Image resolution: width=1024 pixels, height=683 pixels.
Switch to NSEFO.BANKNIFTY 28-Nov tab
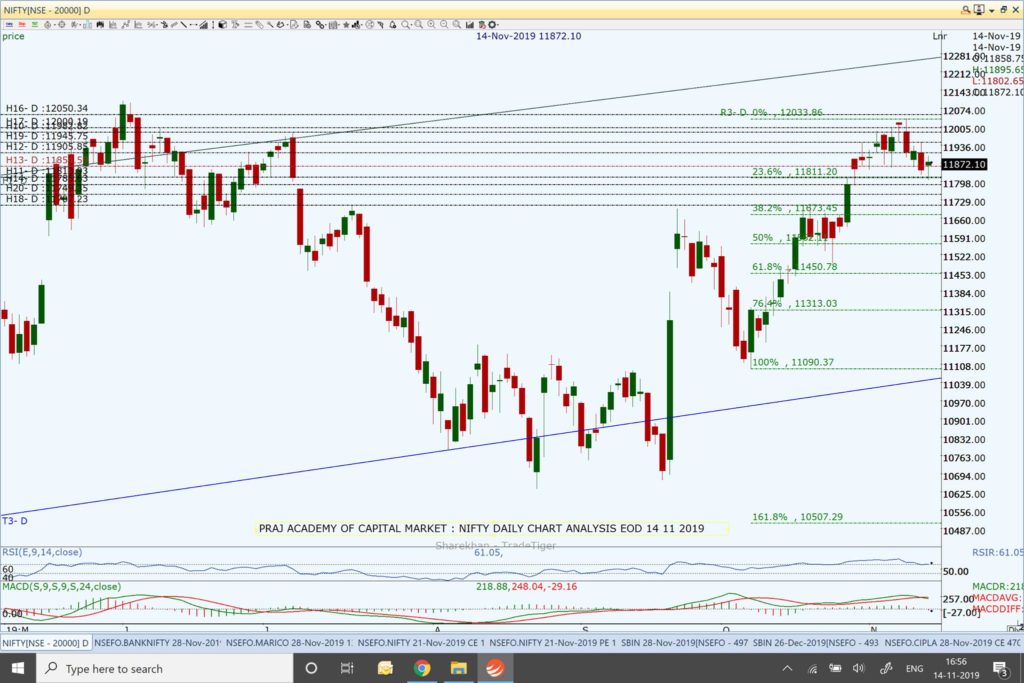[x=158, y=643]
